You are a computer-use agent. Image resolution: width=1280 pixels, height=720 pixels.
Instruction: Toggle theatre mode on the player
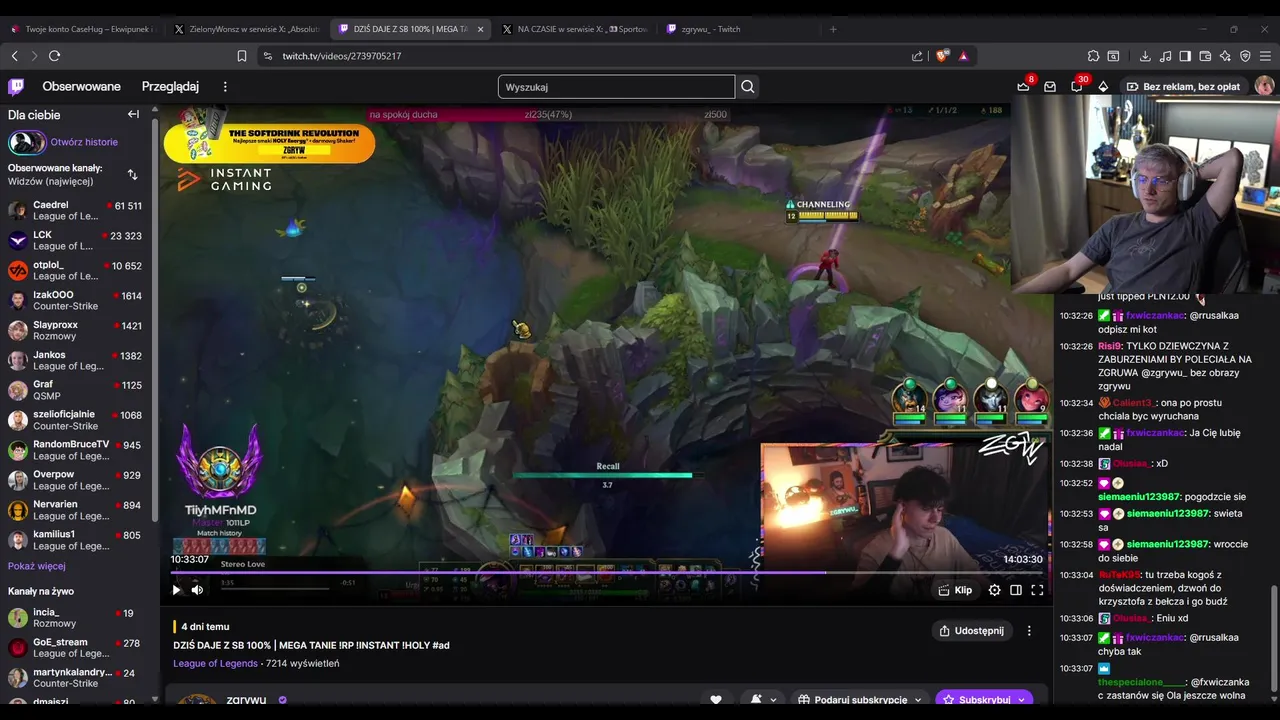(1016, 590)
